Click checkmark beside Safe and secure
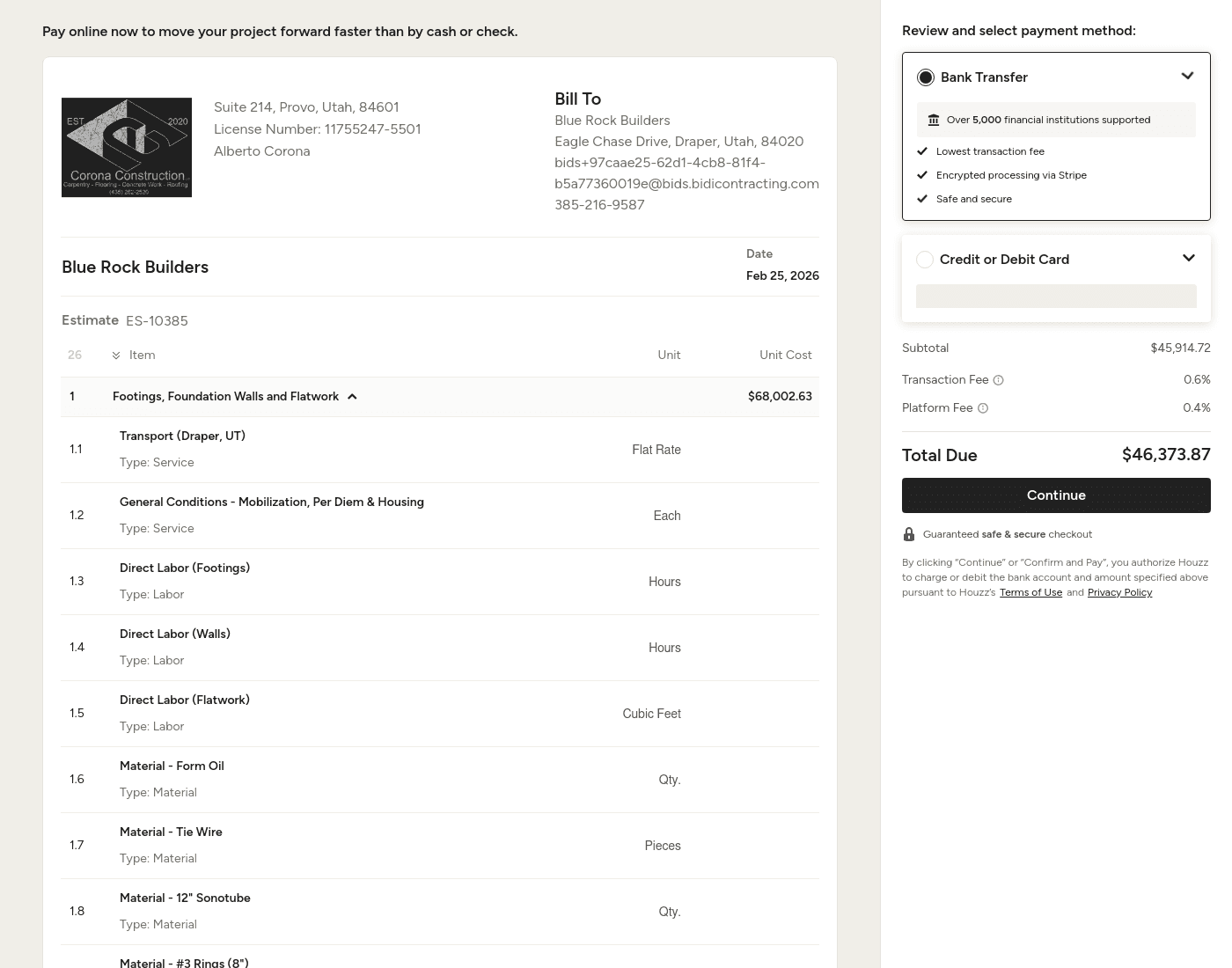Screen dimensions: 1232x968 (922, 199)
